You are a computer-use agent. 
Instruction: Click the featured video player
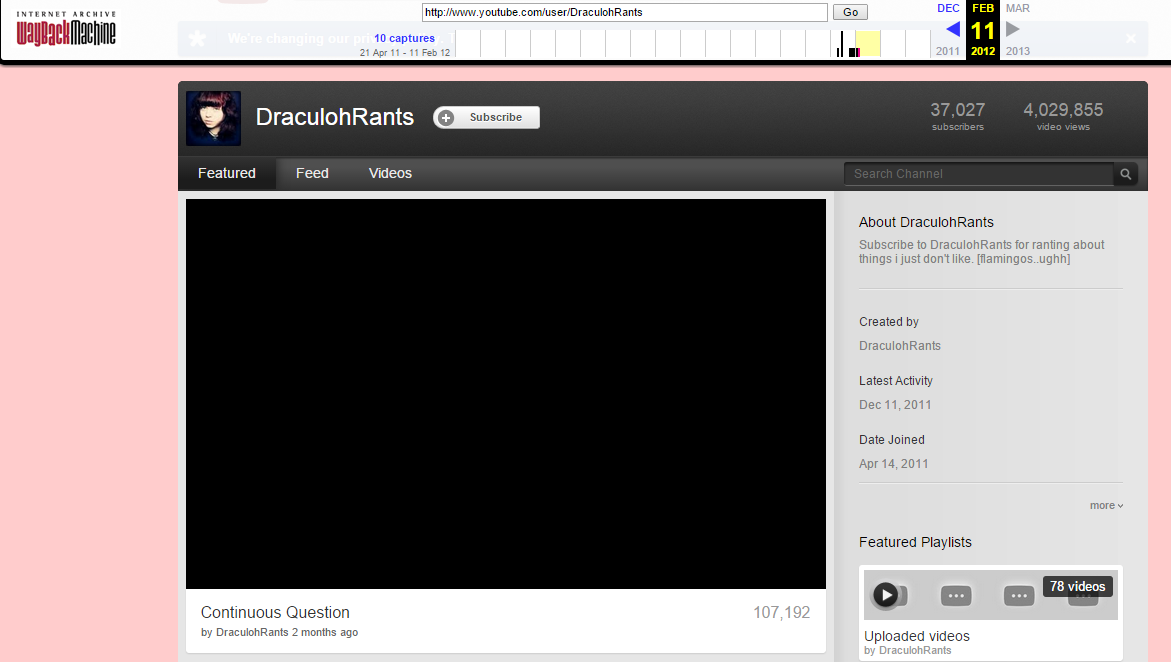[506, 394]
